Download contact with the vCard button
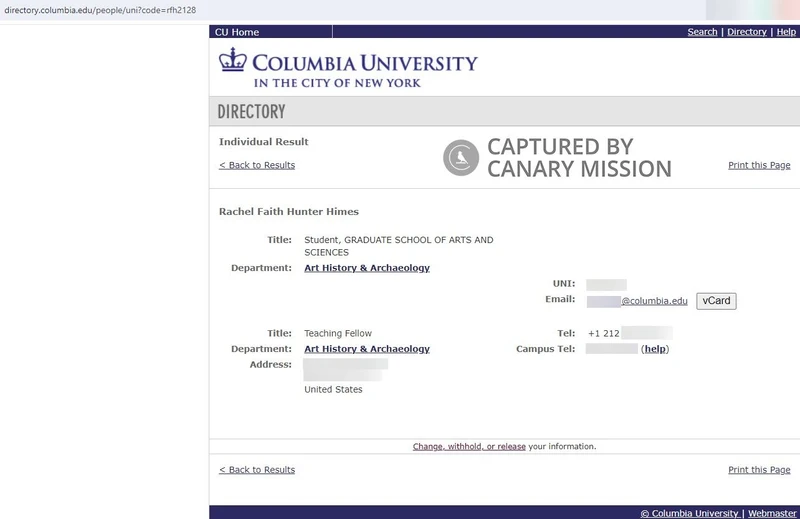This screenshot has height=519, width=800. pyautogui.click(x=716, y=301)
